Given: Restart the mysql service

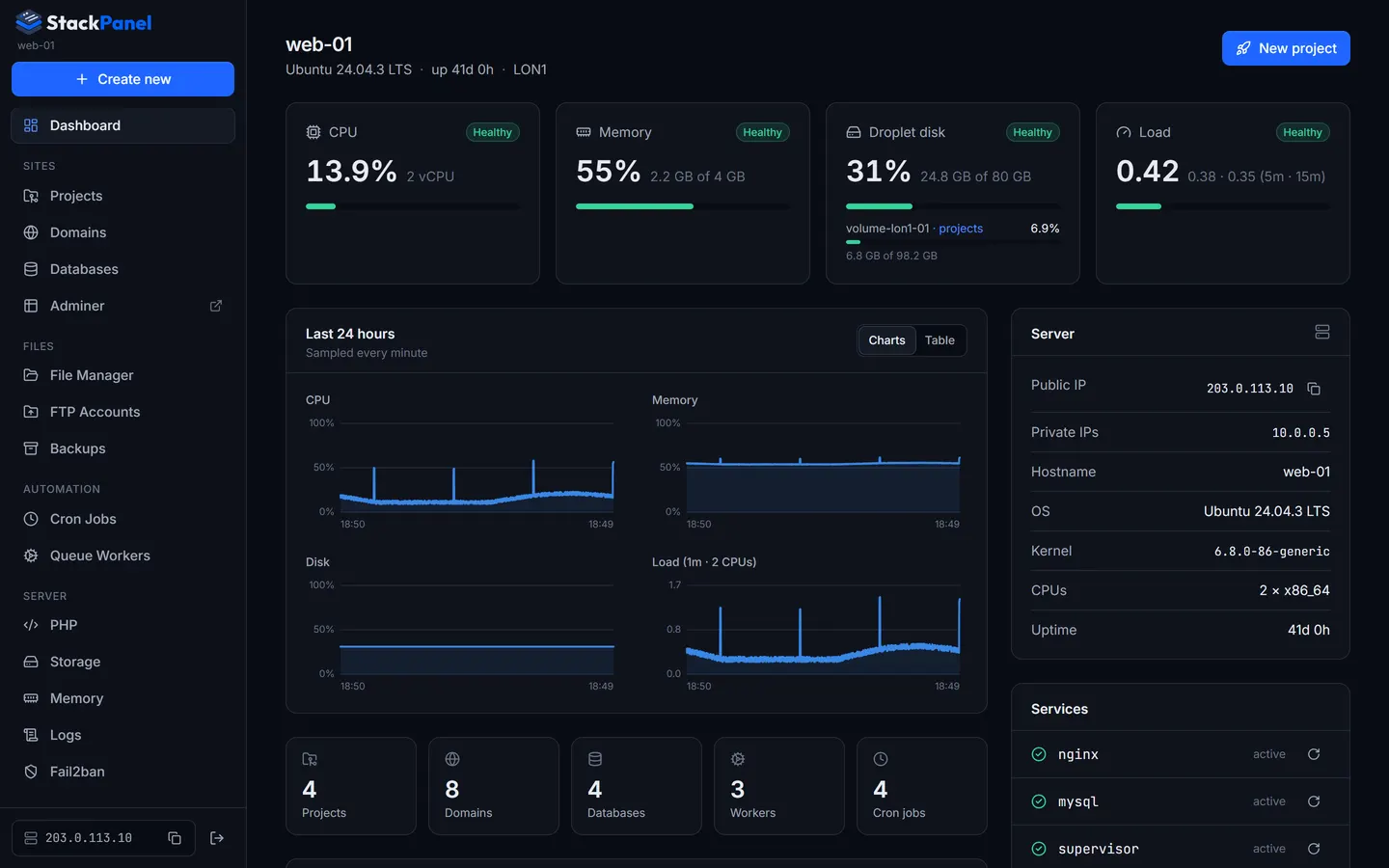Looking at the screenshot, I should (x=1314, y=801).
